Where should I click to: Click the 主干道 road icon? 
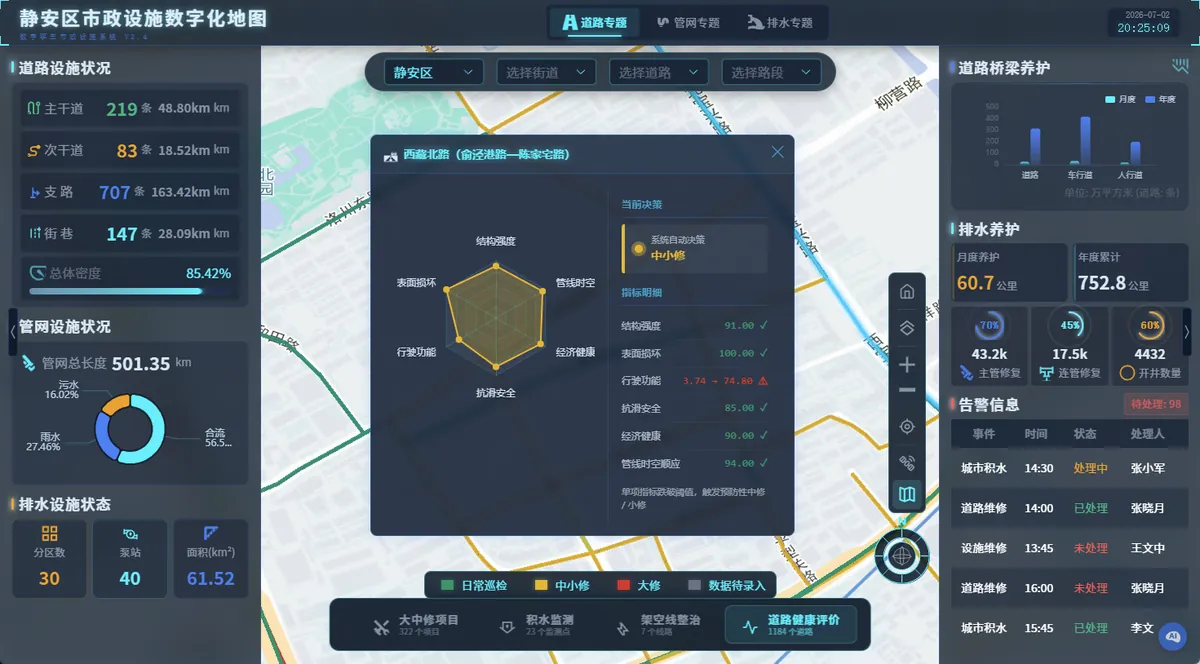click(34, 109)
